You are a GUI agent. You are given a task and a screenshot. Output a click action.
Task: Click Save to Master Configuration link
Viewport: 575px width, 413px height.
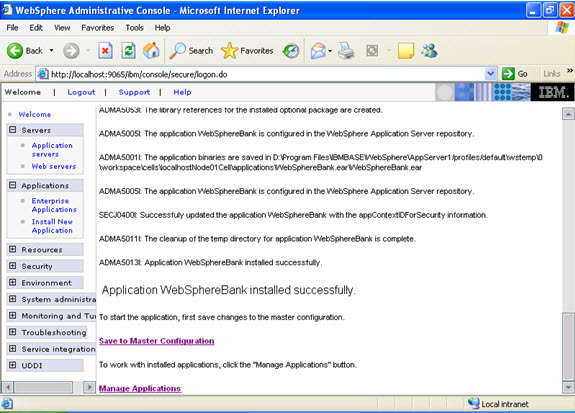157,341
